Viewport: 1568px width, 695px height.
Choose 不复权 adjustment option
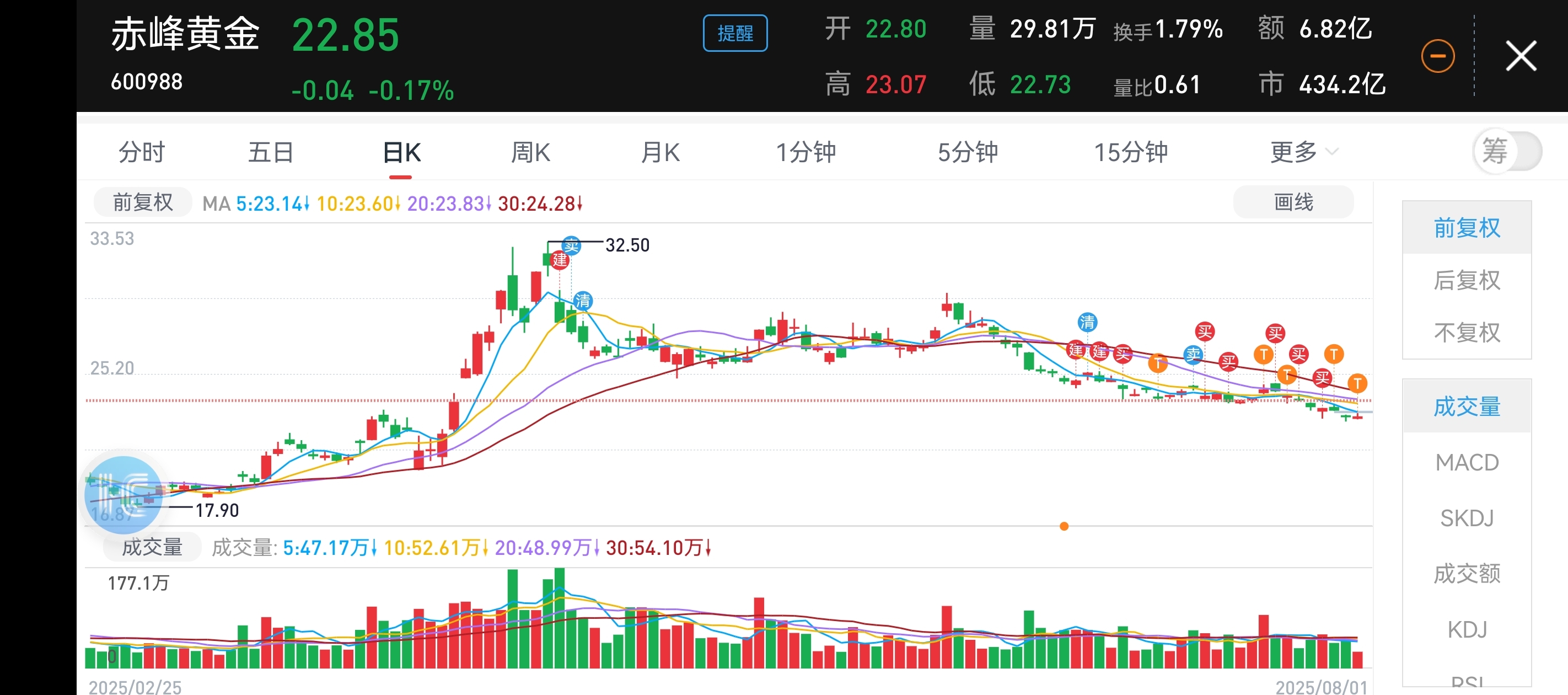pyautogui.click(x=1467, y=333)
